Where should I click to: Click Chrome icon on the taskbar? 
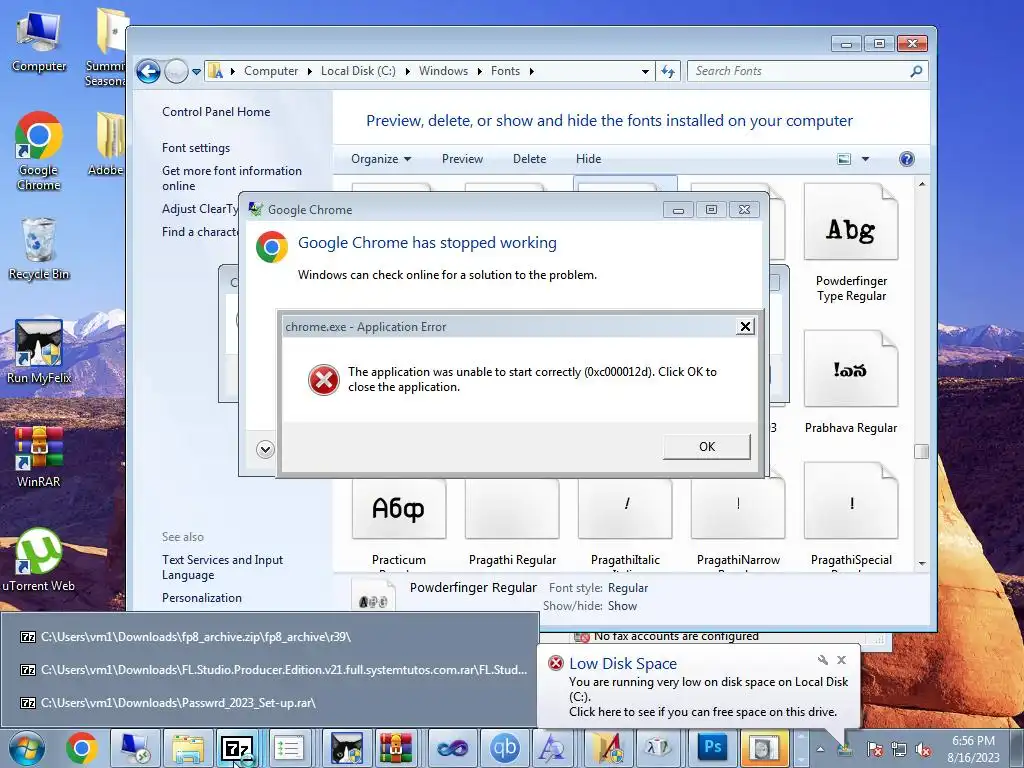82,748
